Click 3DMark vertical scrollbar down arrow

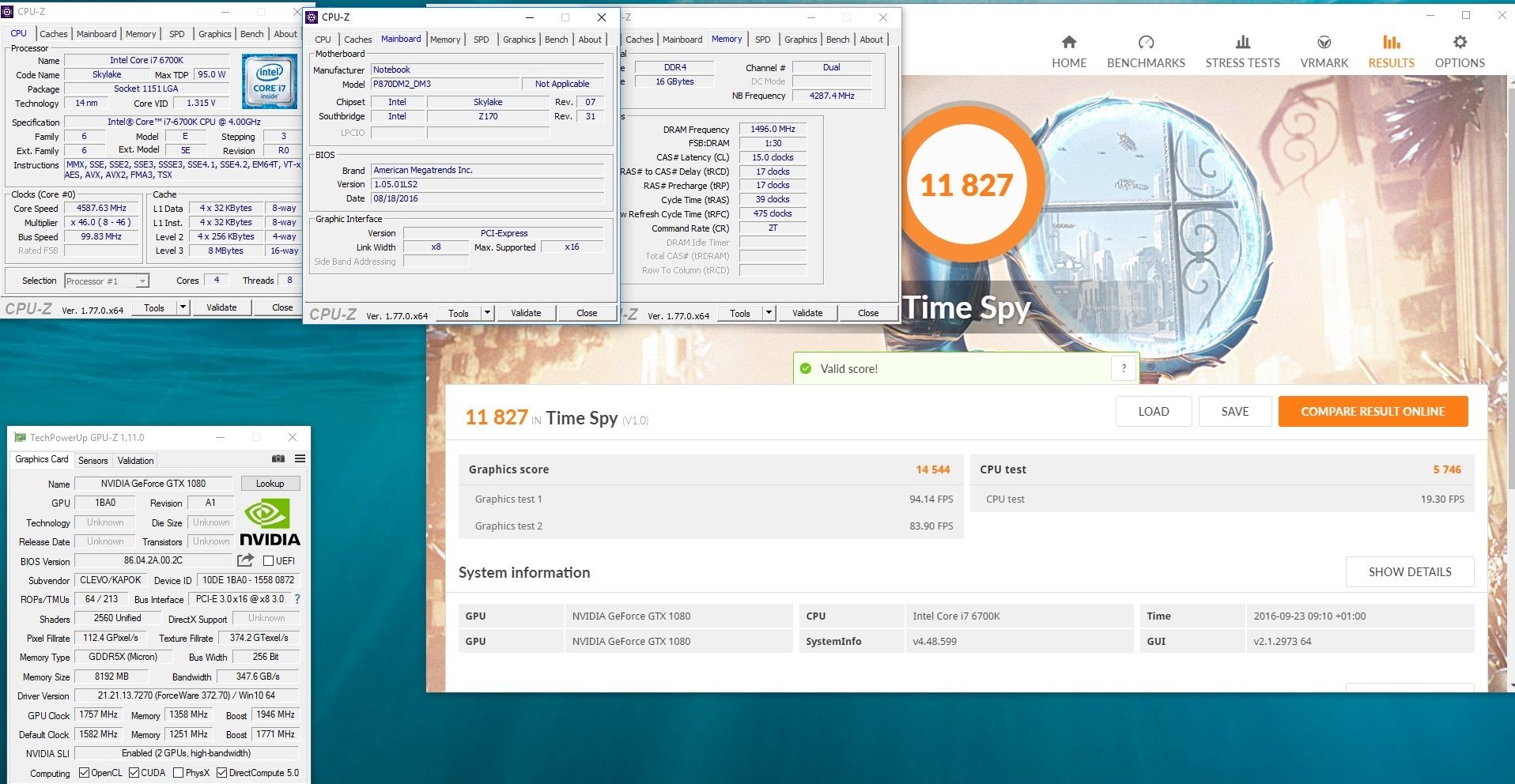click(x=1511, y=686)
